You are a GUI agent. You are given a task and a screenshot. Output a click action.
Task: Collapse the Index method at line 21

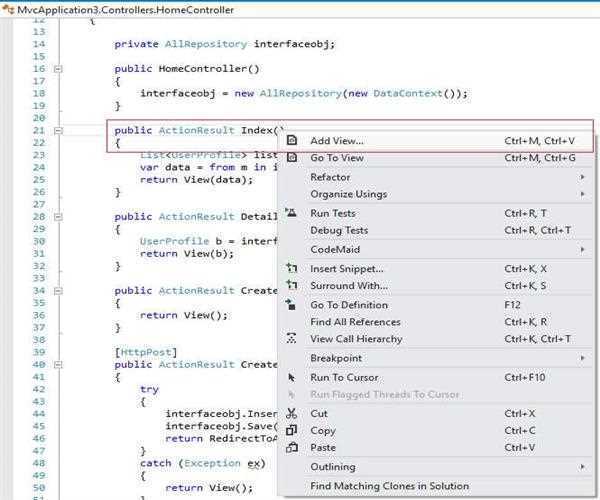pos(58,131)
